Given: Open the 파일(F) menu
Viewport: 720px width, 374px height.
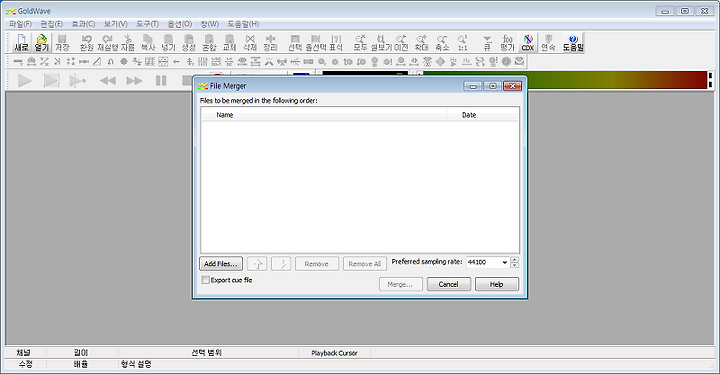Looking at the screenshot, I should coord(21,24).
